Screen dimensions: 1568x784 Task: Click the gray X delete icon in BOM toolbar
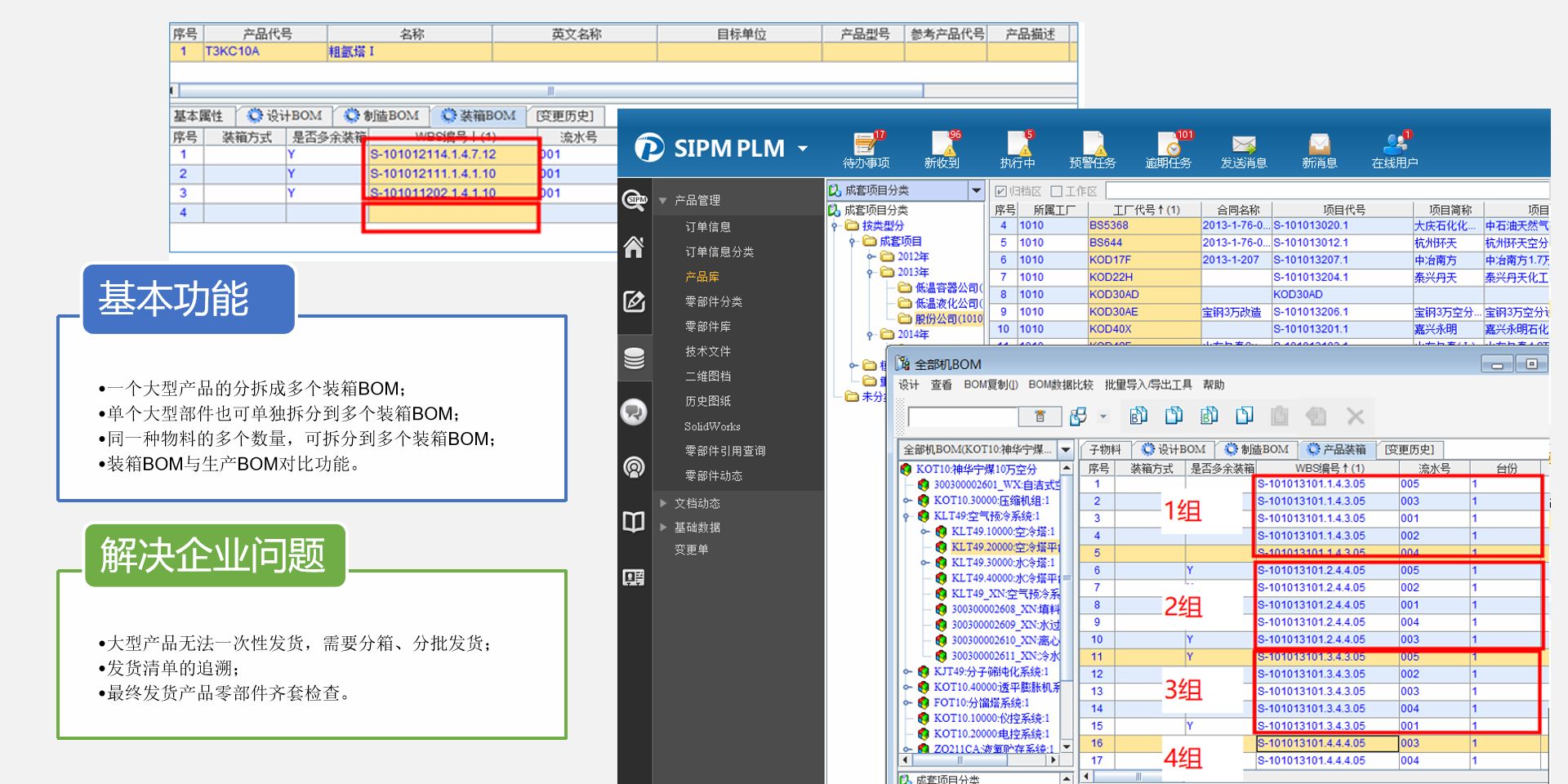click(1355, 416)
